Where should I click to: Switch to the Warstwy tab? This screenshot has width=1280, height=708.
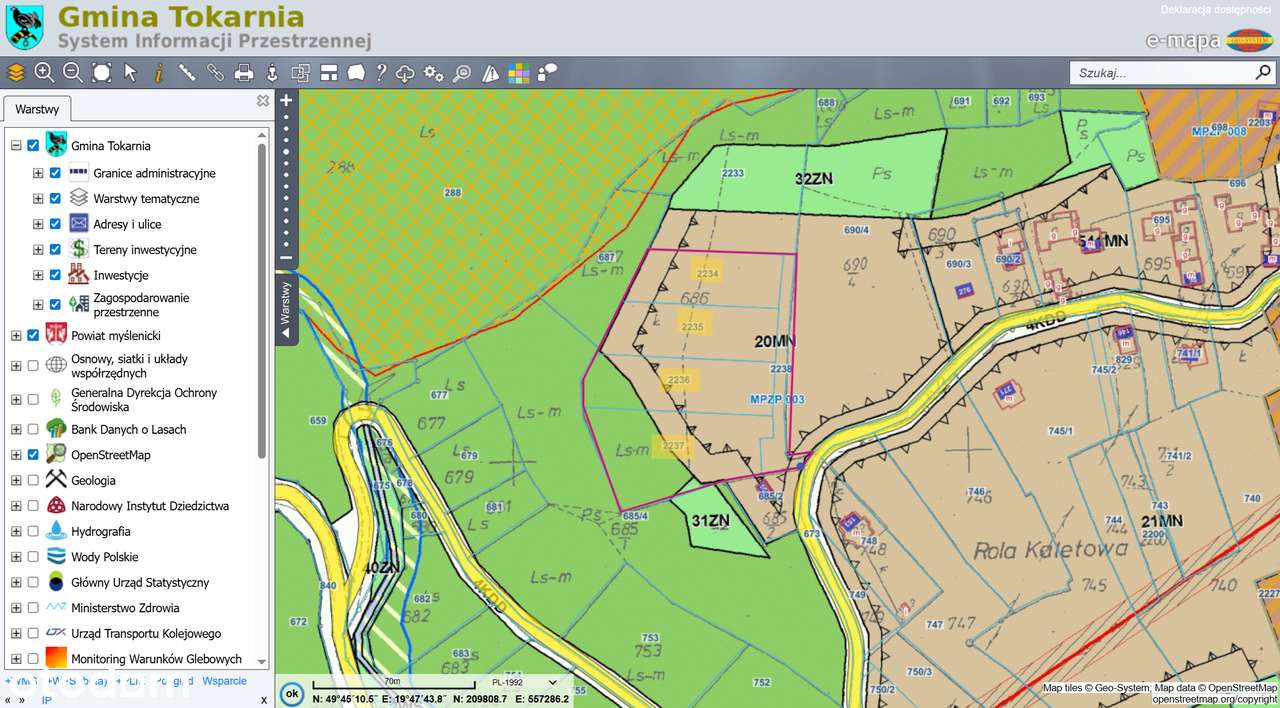pyautogui.click(x=37, y=110)
